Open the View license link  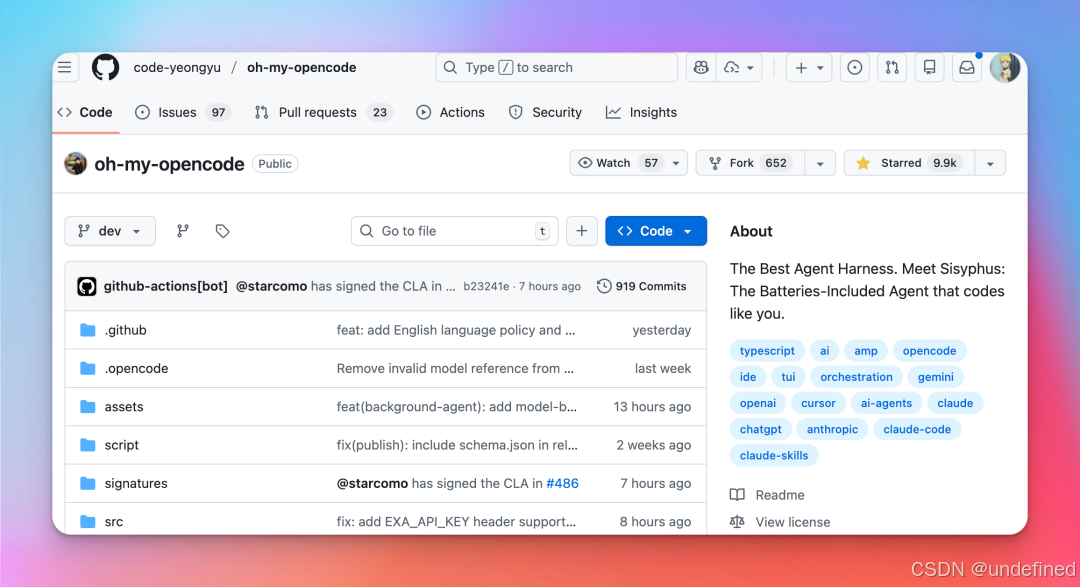780,522
